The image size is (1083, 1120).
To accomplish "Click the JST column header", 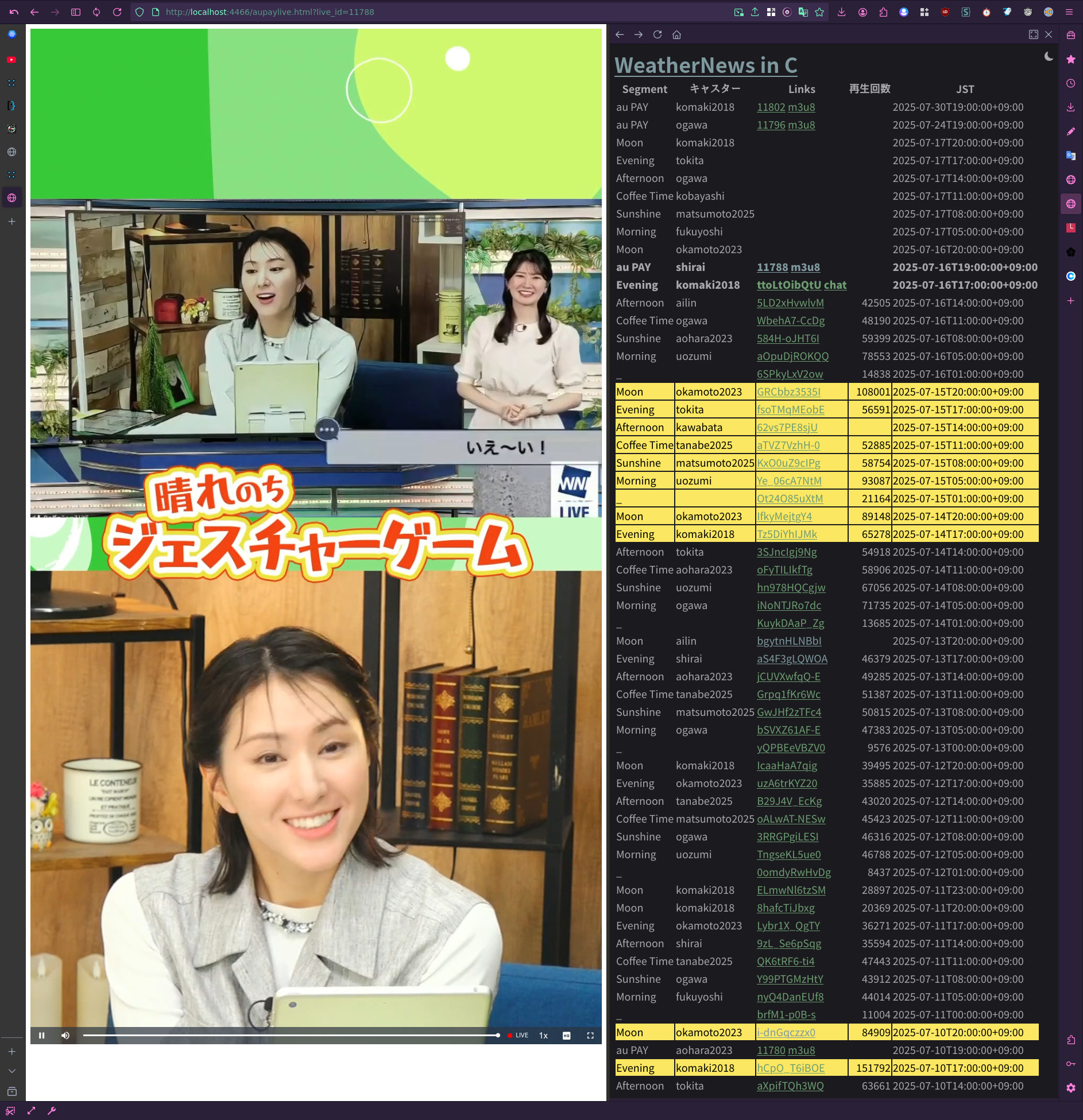I will (x=965, y=90).
